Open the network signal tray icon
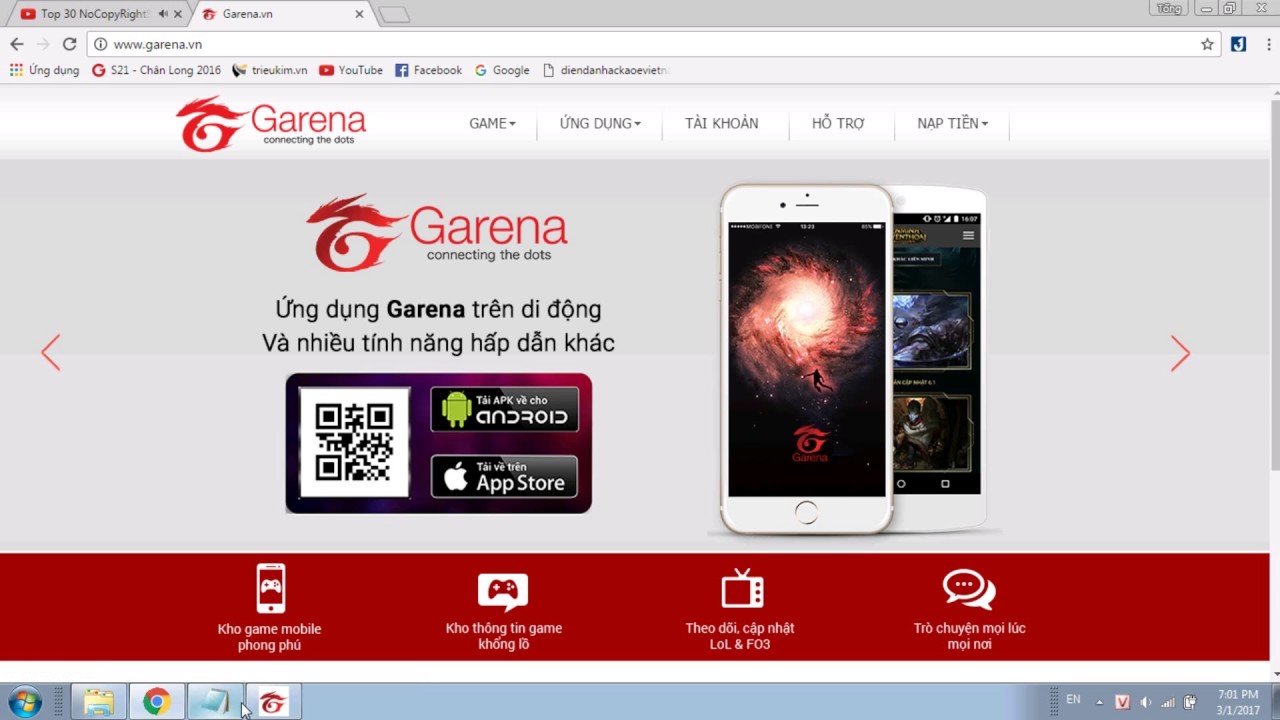This screenshot has height=720, width=1280. point(1167,702)
